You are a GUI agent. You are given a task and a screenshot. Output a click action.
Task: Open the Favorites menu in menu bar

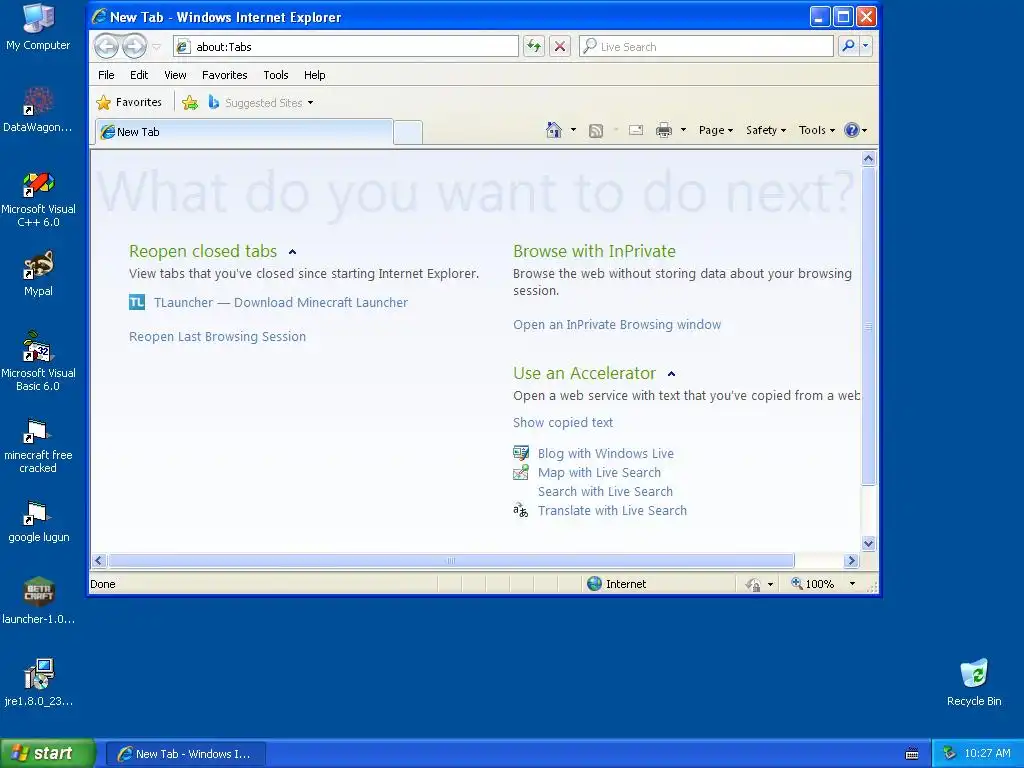(225, 75)
